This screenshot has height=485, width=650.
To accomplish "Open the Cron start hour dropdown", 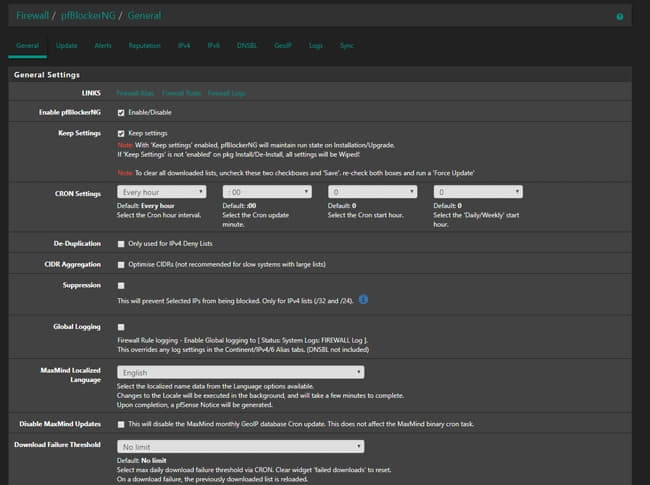I will click(372, 192).
